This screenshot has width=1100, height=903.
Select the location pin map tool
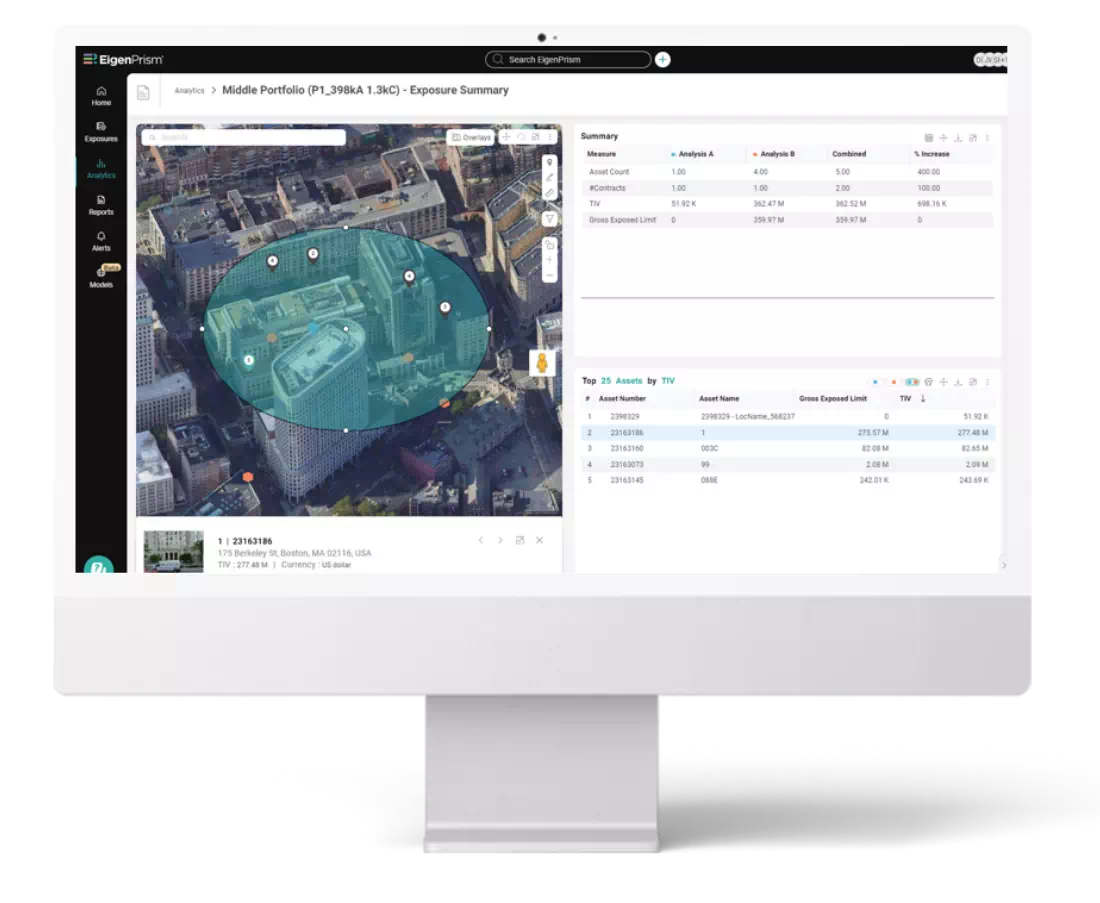pos(550,162)
